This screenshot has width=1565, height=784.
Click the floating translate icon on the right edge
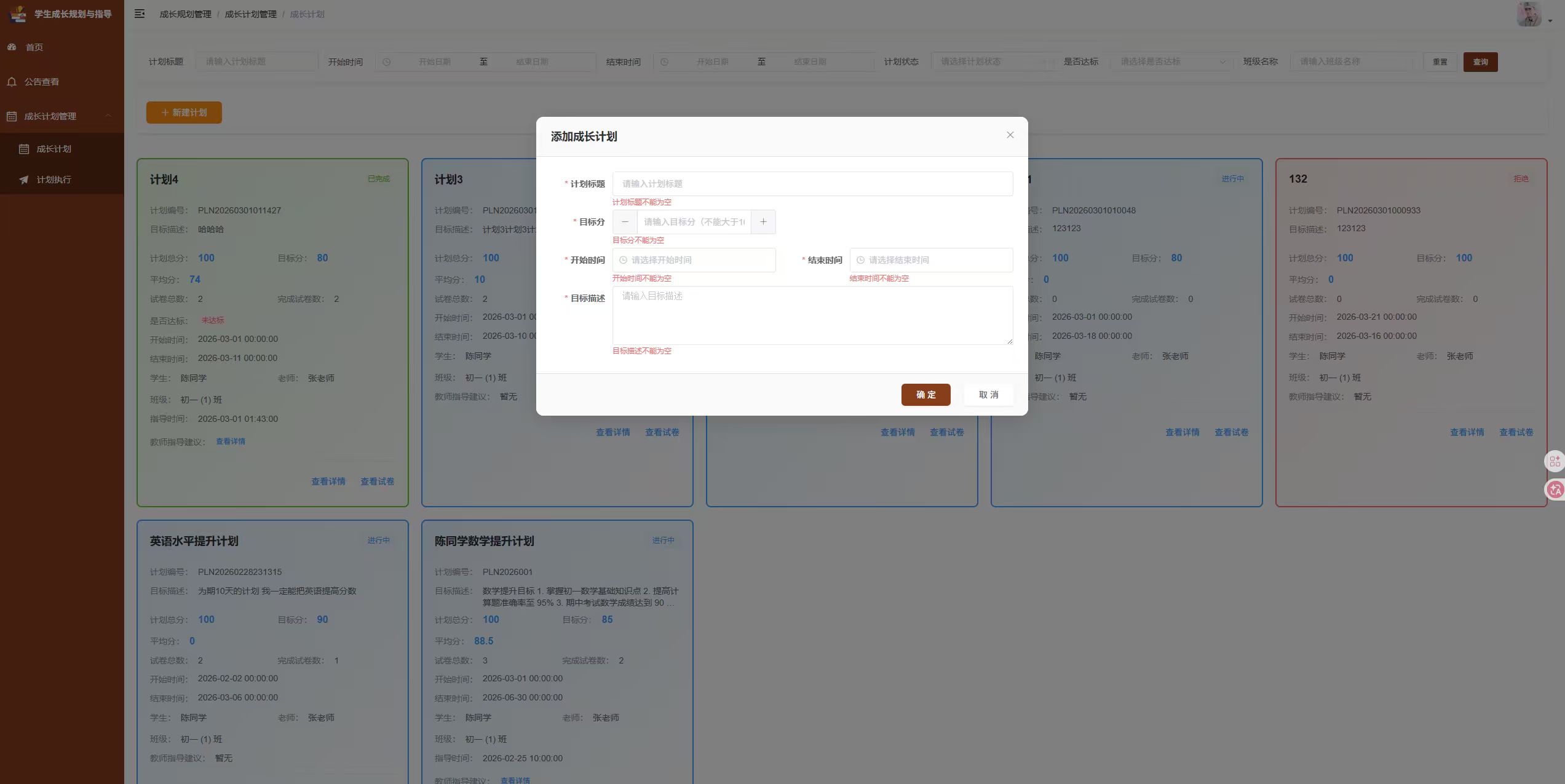coord(1555,489)
